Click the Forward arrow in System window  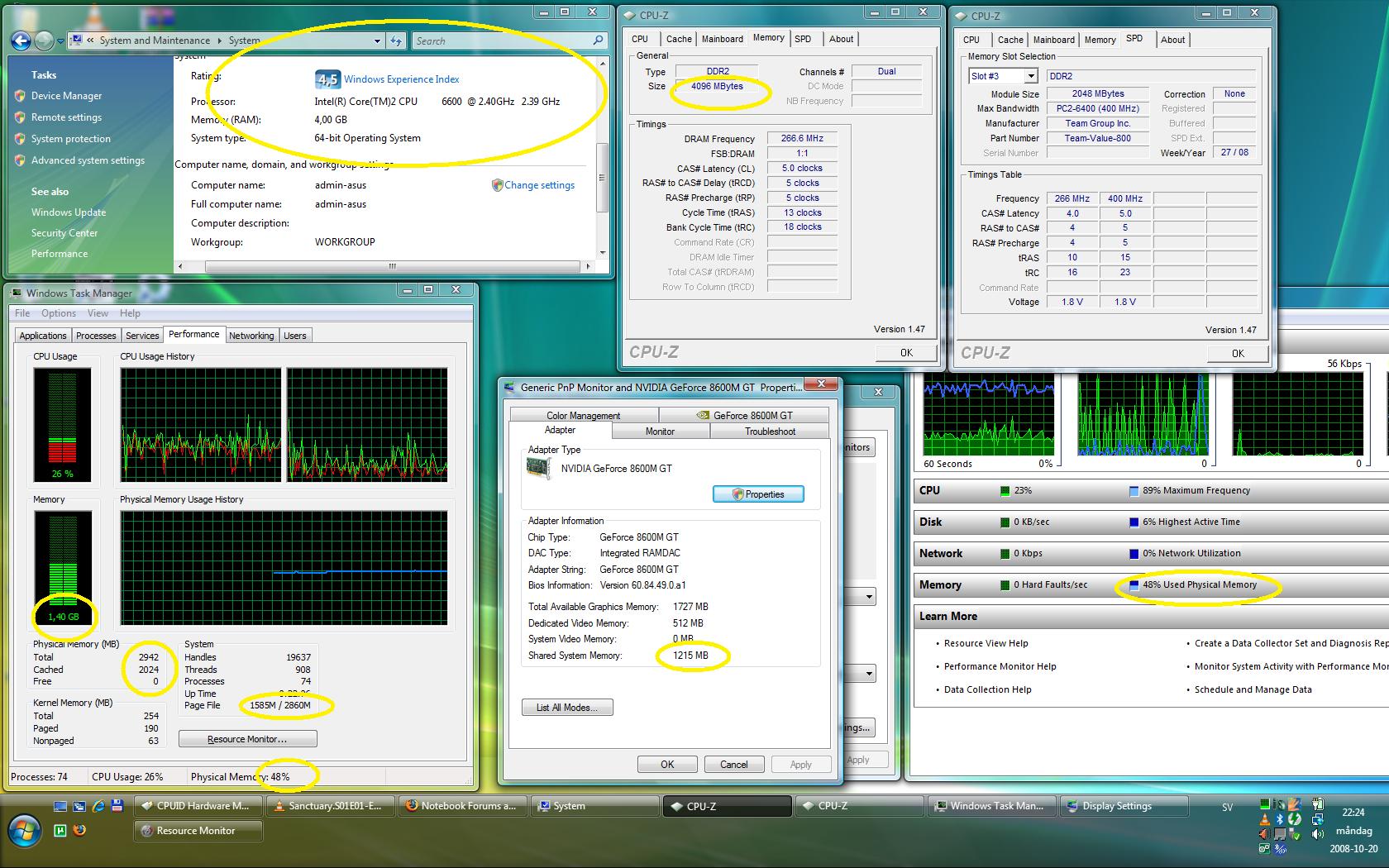[44, 41]
